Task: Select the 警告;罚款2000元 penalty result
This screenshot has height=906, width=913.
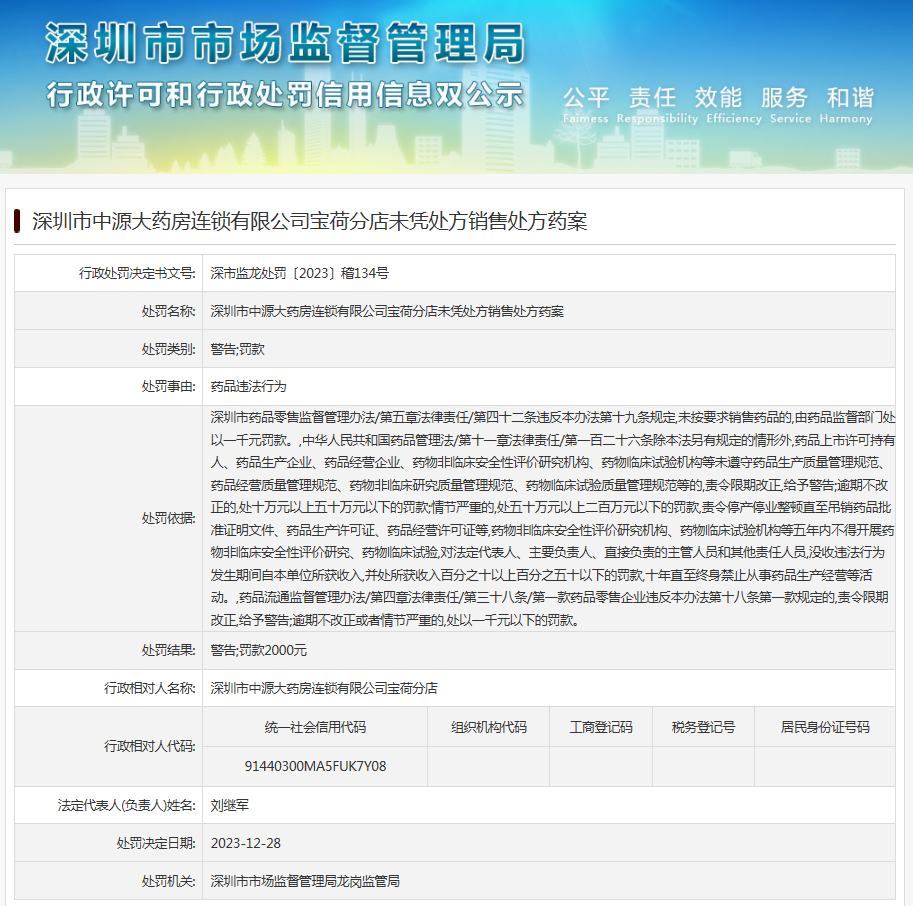Action: click(258, 650)
